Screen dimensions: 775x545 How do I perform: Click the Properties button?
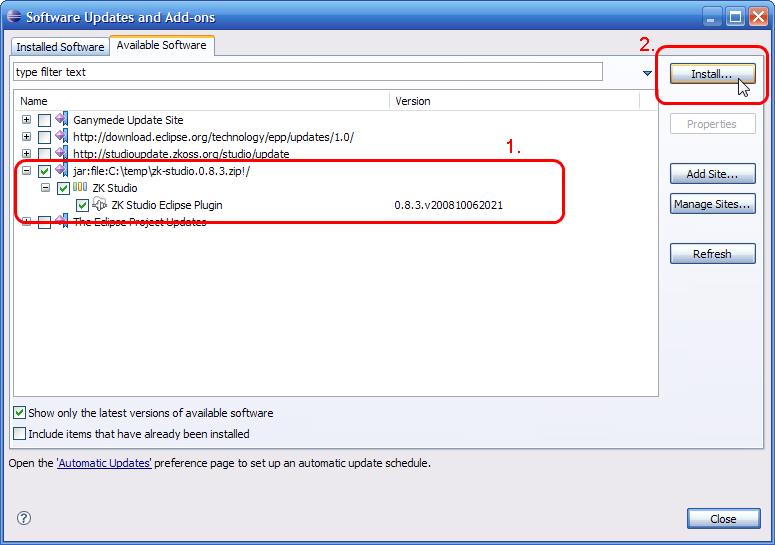coord(712,124)
